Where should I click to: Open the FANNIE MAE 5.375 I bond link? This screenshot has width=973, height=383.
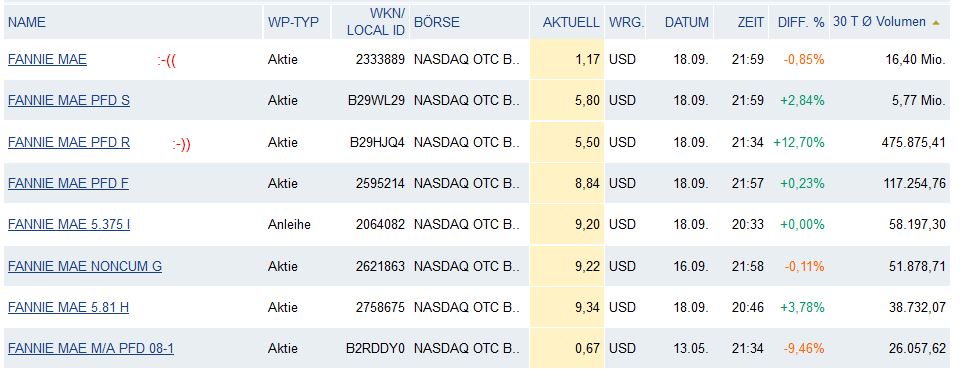(x=69, y=224)
